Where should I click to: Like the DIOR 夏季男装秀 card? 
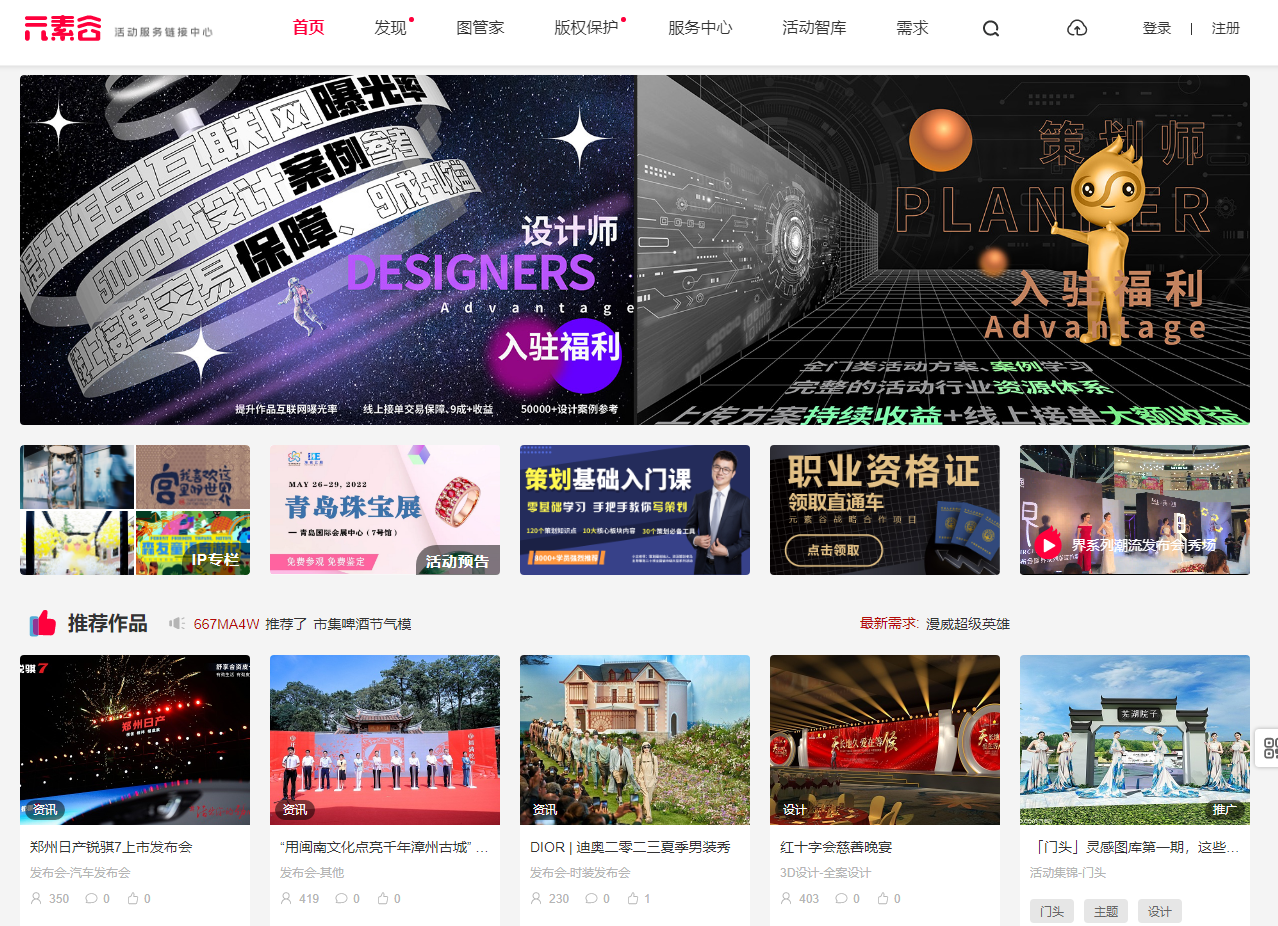633,898
